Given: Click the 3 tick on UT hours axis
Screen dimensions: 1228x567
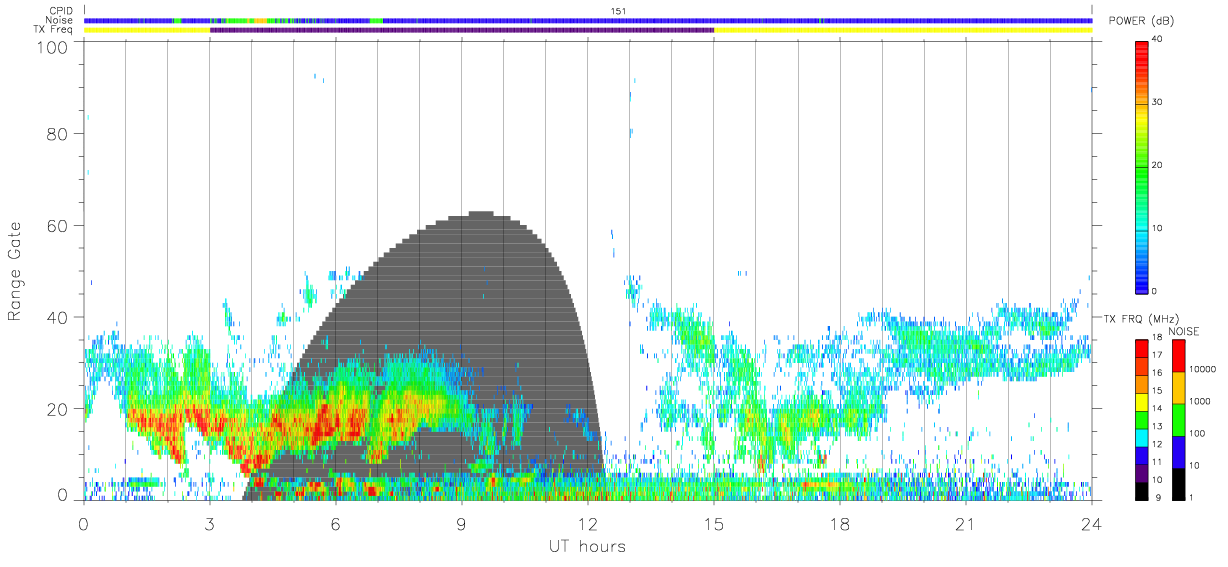Looking at the screenshot, I should (x=209, y=523).
